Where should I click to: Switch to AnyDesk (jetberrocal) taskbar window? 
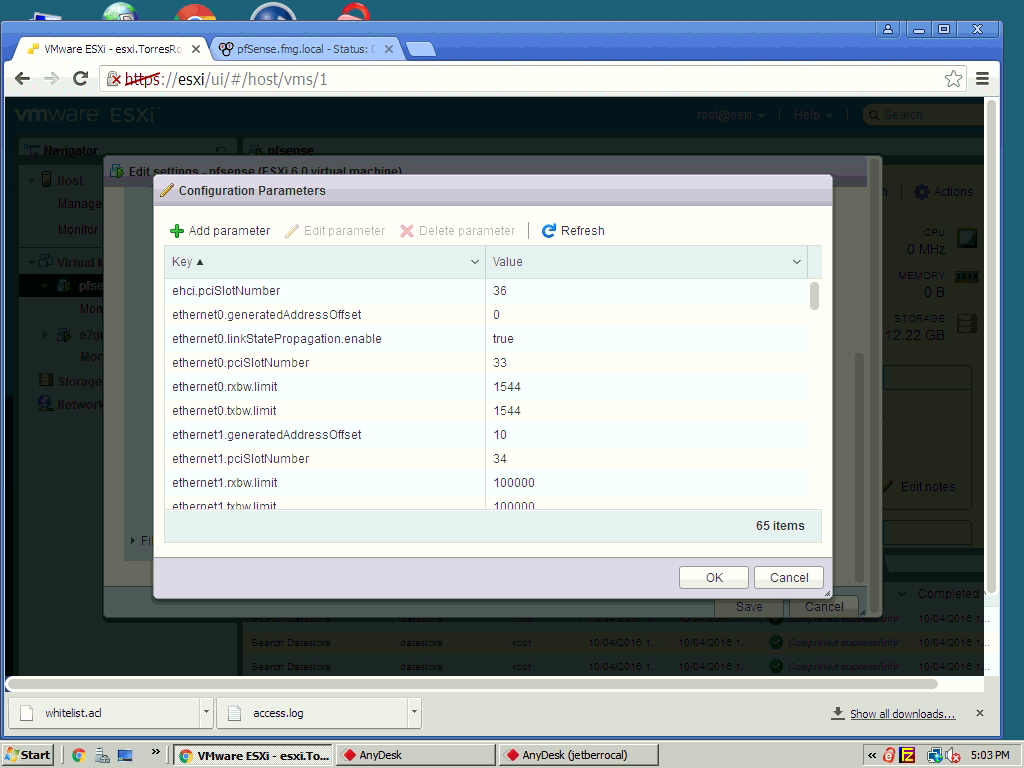pyautogui.click(x=579, y=756)
